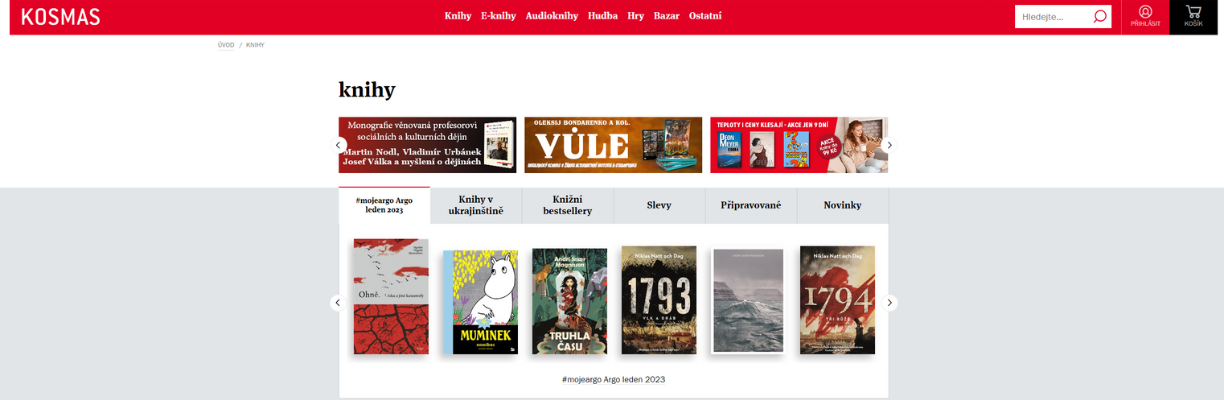Show next promotional banner

tap(889, 145)
